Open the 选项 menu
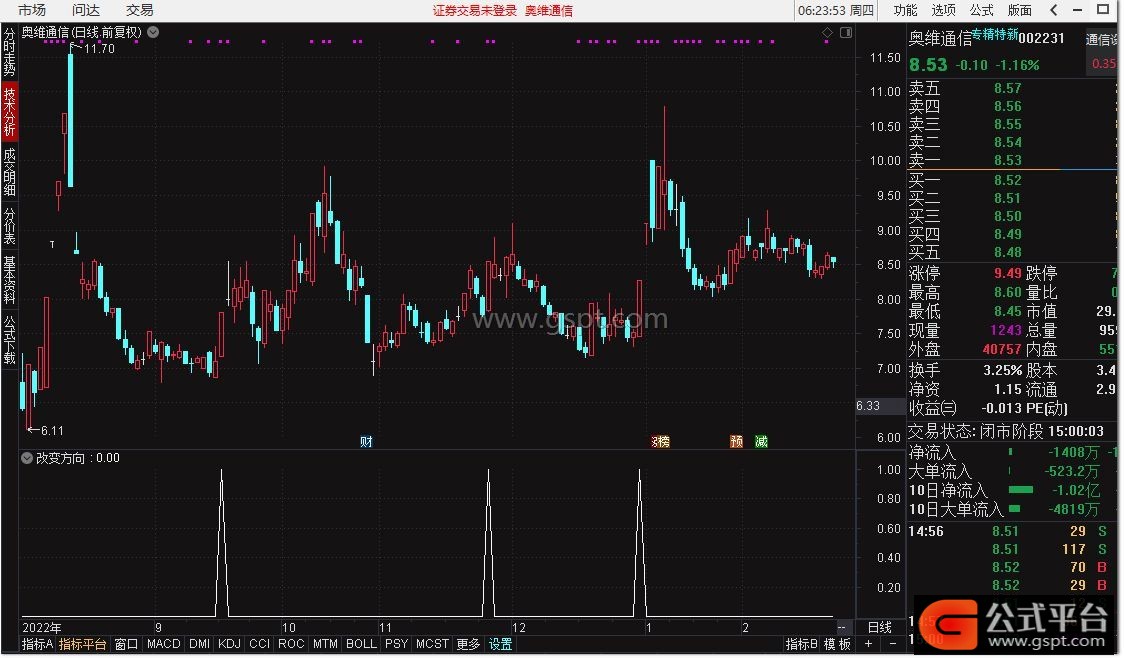Screen dimensions: 1124x658 point(943,10)
